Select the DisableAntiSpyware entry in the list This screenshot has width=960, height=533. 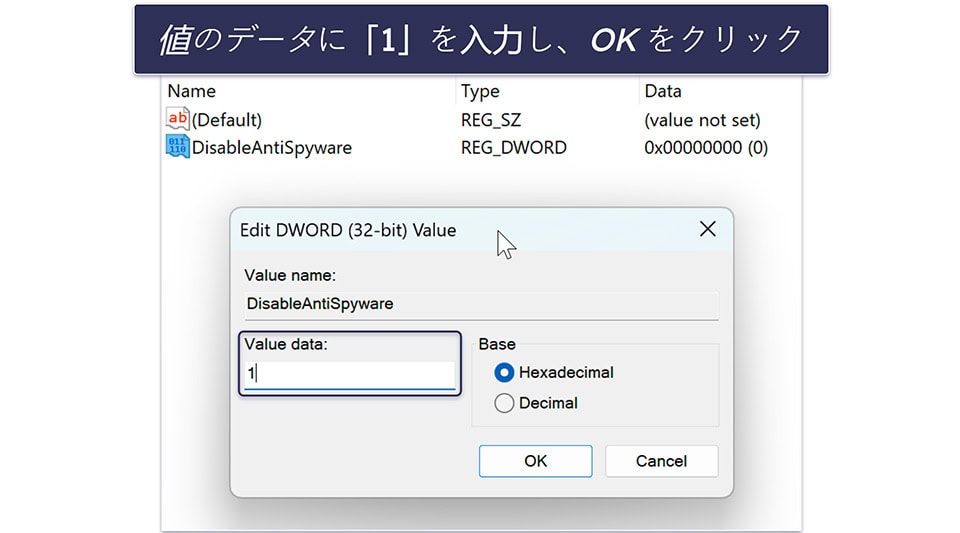point(271,147)
